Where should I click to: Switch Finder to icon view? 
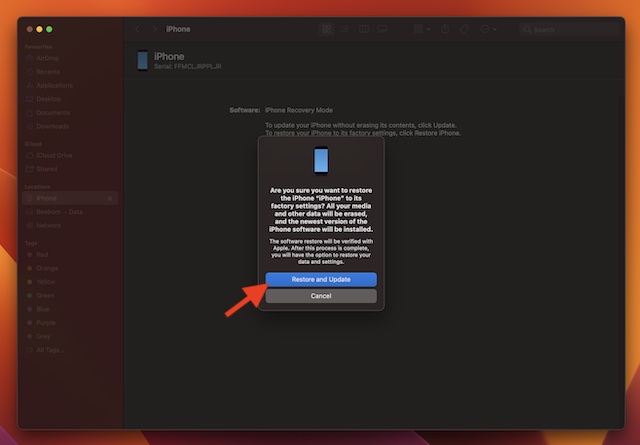[326, 29]
